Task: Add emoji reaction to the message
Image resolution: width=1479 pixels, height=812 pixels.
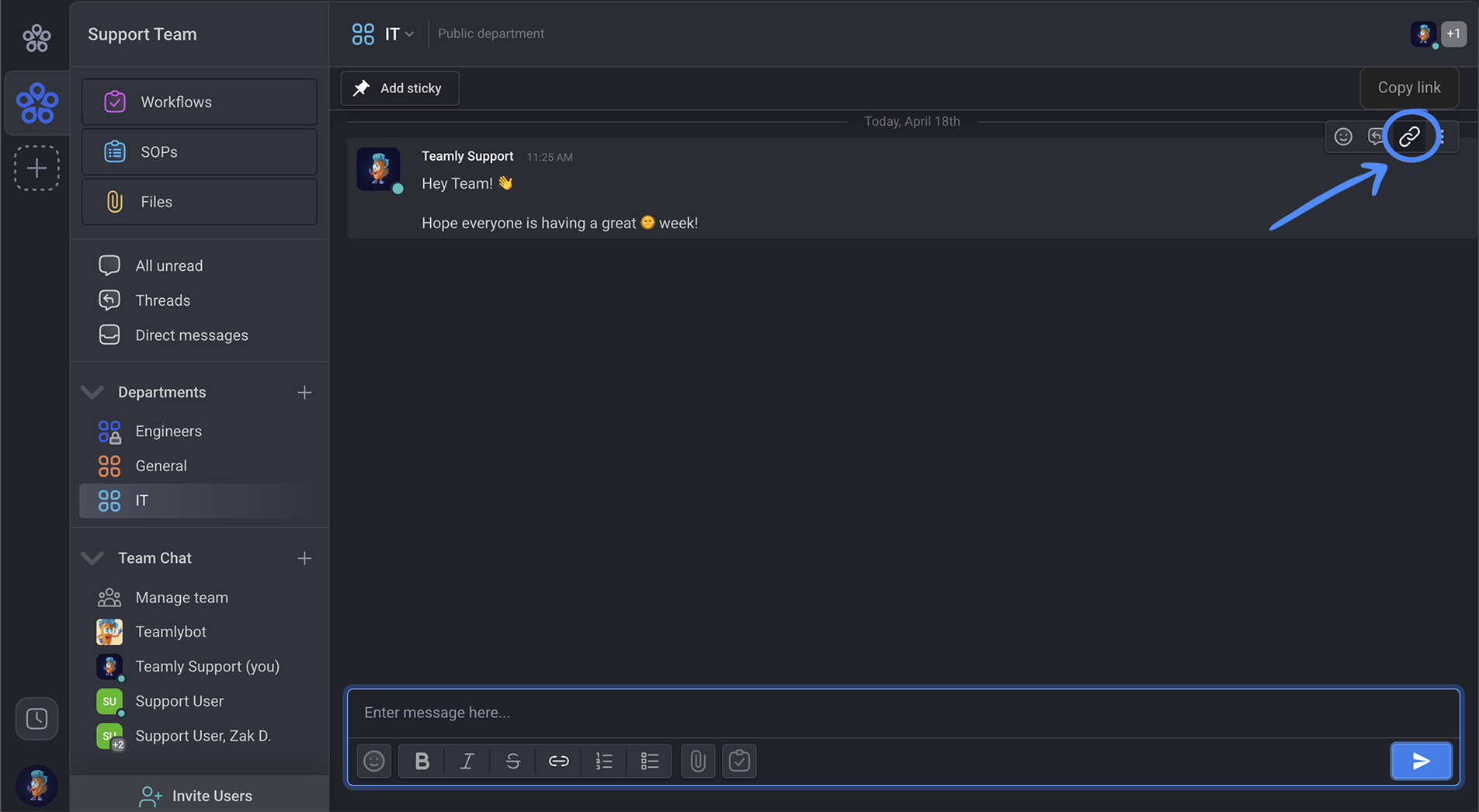Action: (x=1343, y=137)
